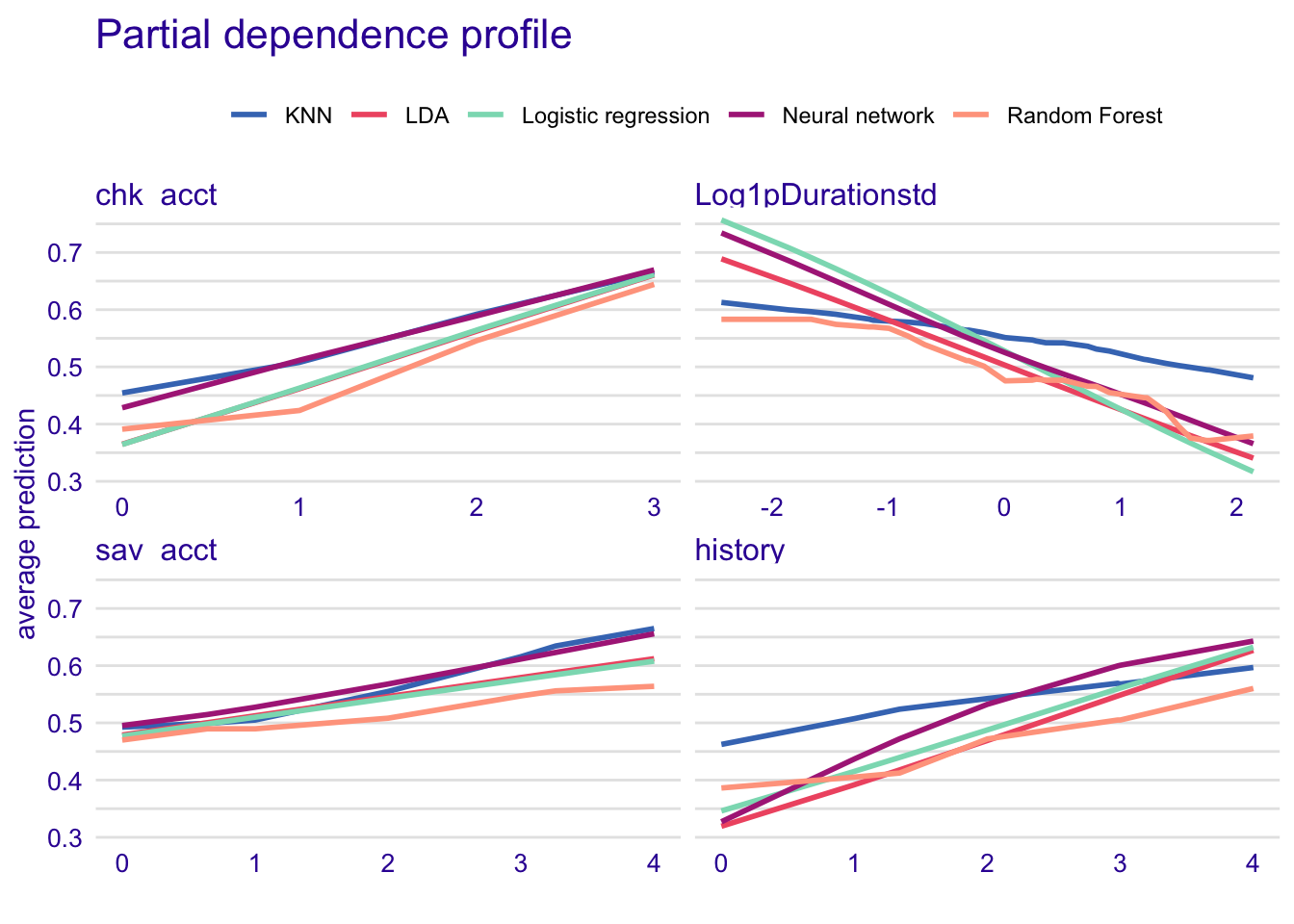Select the KNN legend label text
Viewport: 1294px width, 924px height.
pos(308,116)
